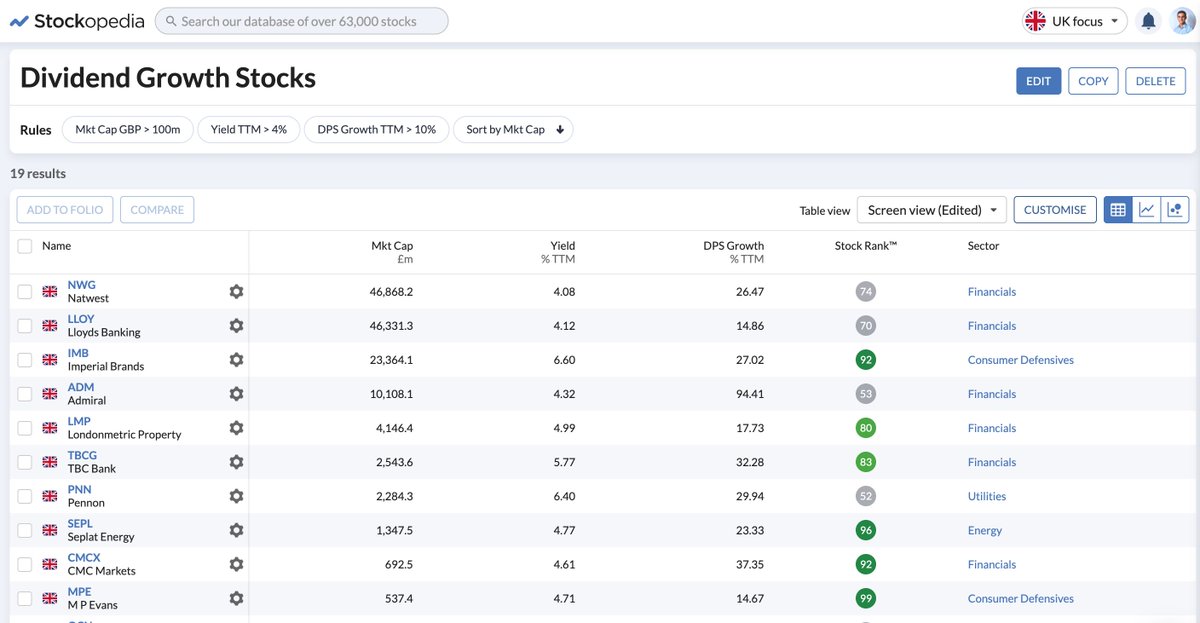Open the LLOY ticker link

pyautogui.click(x=81, y=319)
